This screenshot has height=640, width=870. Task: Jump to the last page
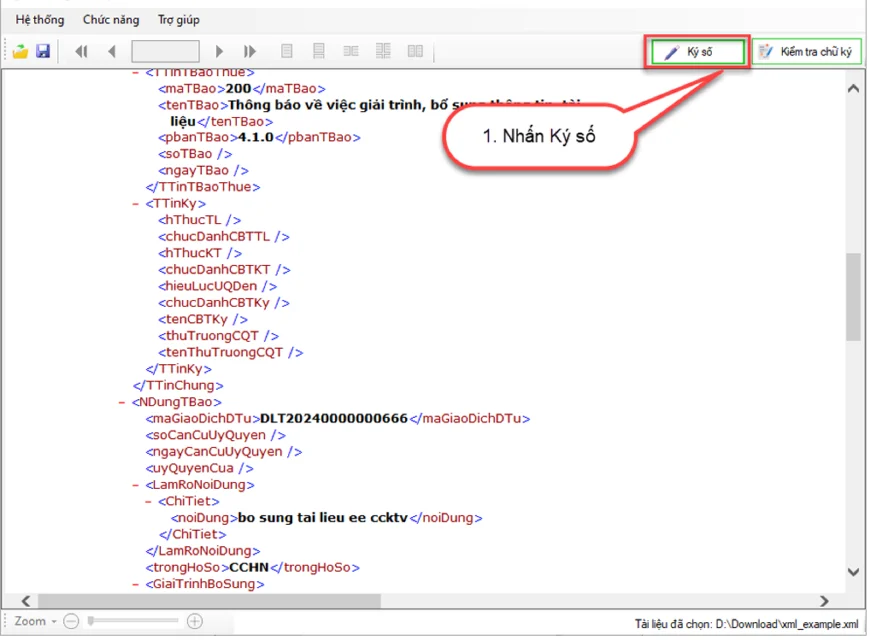(x=250, y=52)
